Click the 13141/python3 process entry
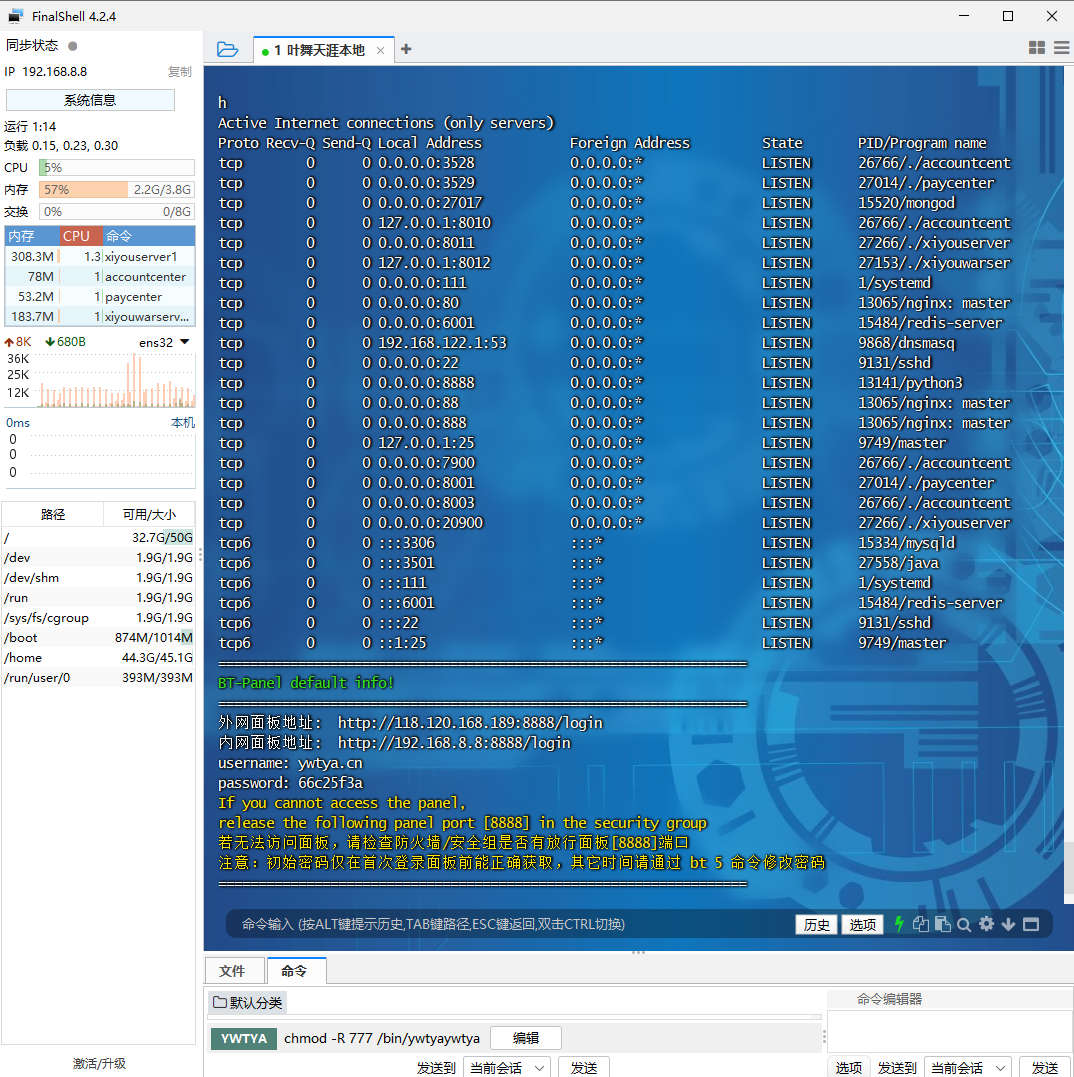 click(x=911, y=383)
